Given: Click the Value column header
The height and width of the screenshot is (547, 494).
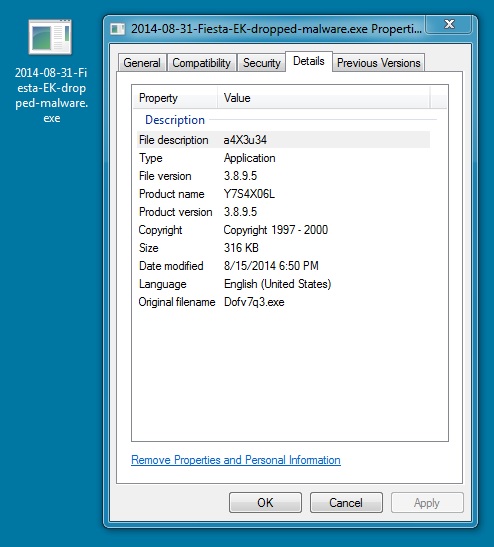Looking at the screenshot, I should (x=324, y=98).
